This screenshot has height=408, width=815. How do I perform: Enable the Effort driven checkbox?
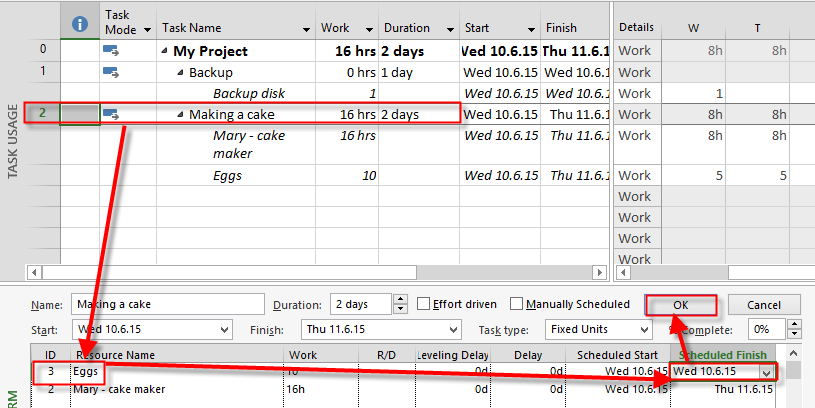pos(424,304)
